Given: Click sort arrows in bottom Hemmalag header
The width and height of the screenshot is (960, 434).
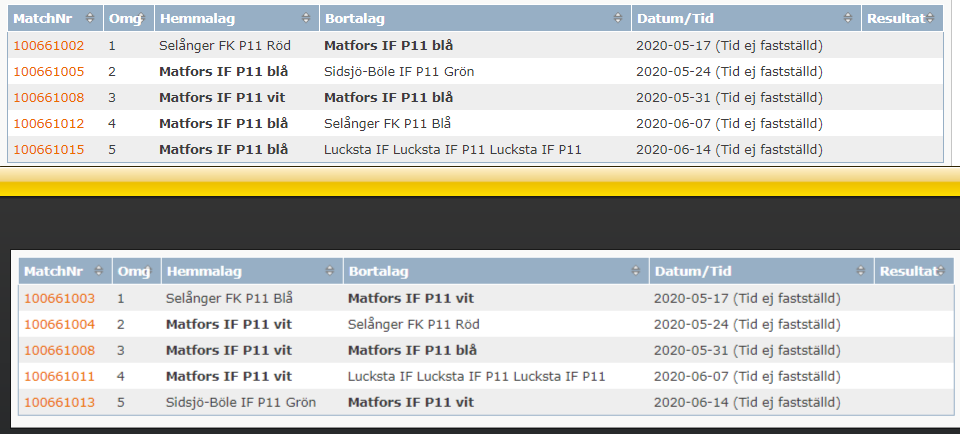Looking at the screenshot, I should 329,271.
